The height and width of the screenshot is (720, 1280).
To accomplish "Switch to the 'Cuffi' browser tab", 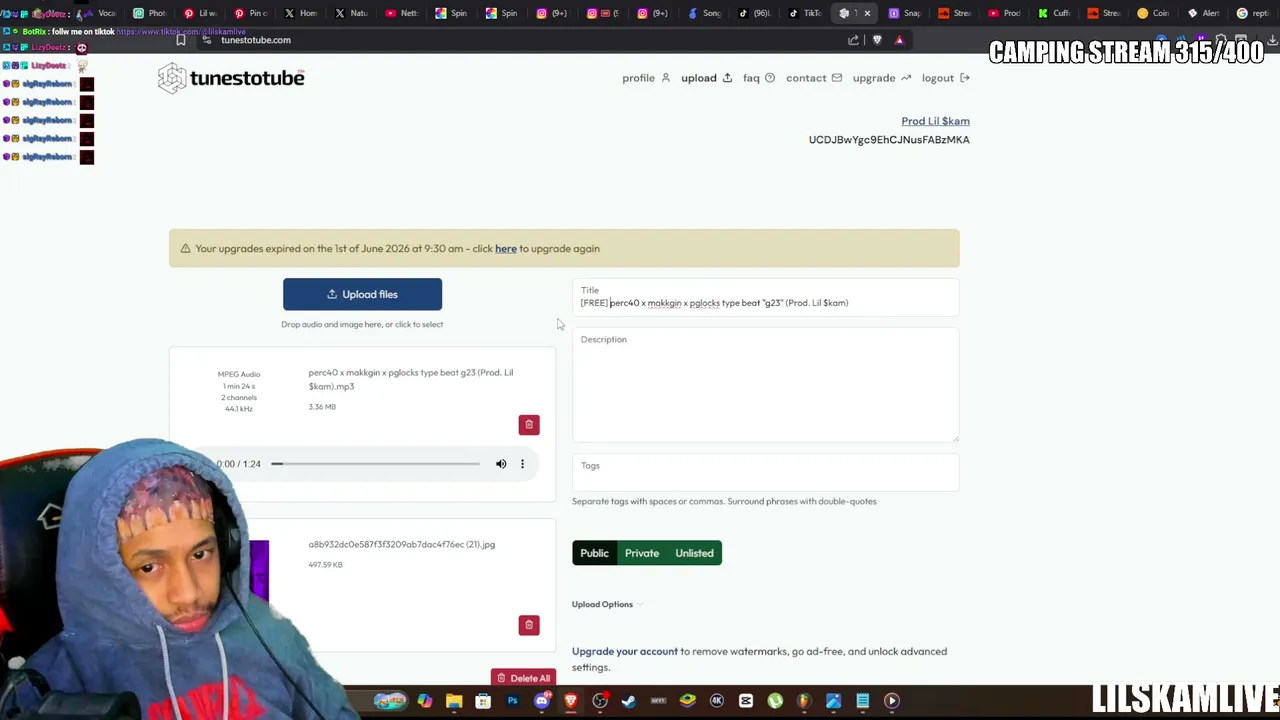I will [x=1054, y=13].
